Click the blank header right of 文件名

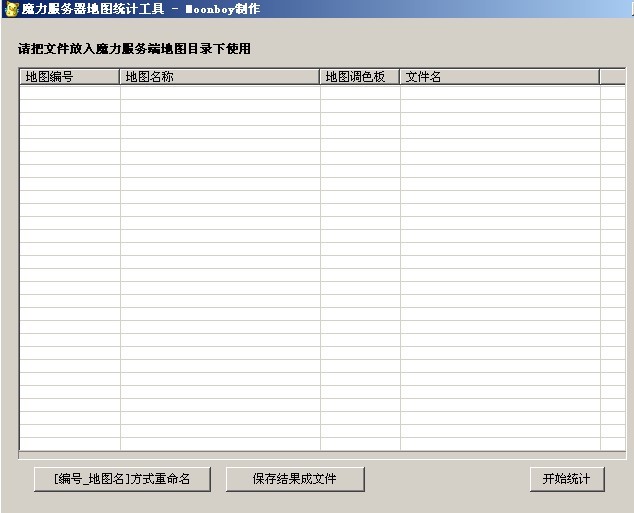coord(612,76)
